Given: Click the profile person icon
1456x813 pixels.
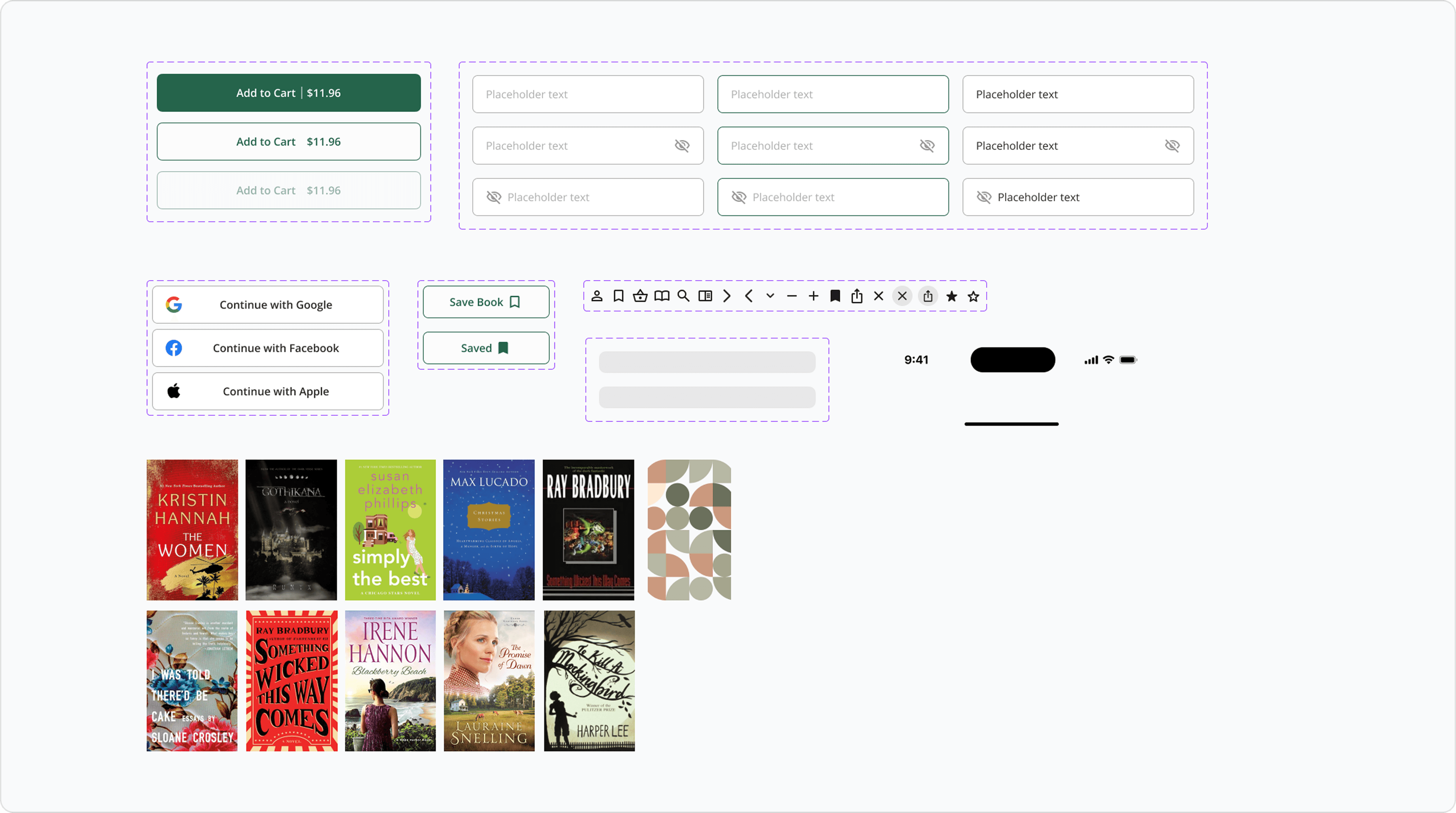Looking at the screenshot, I should point(597,296).
